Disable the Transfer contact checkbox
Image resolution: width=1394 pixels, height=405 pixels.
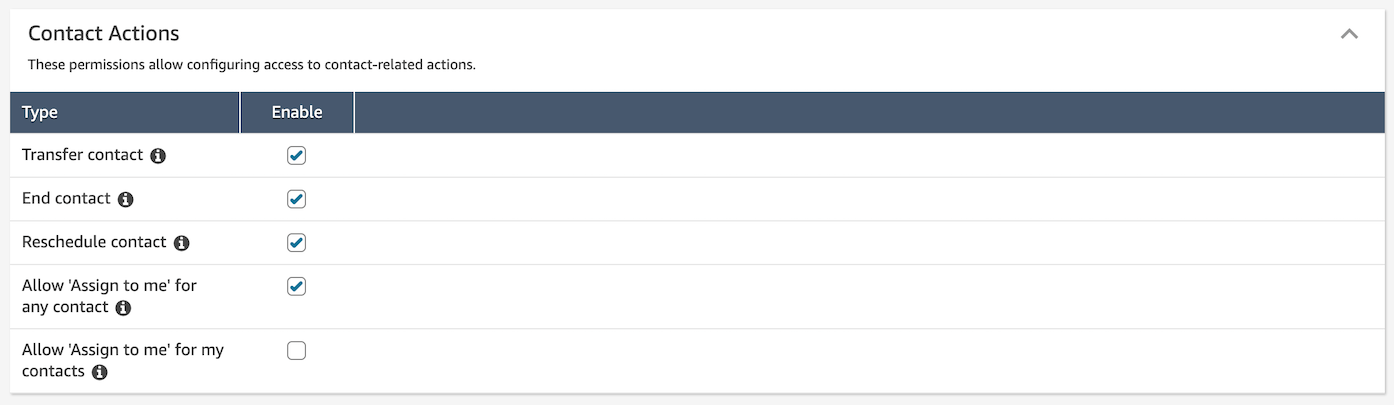296,155
